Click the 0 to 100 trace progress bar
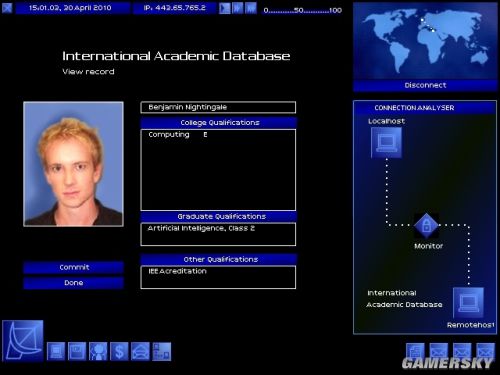 pyautogui.click(x=303, y=11)
